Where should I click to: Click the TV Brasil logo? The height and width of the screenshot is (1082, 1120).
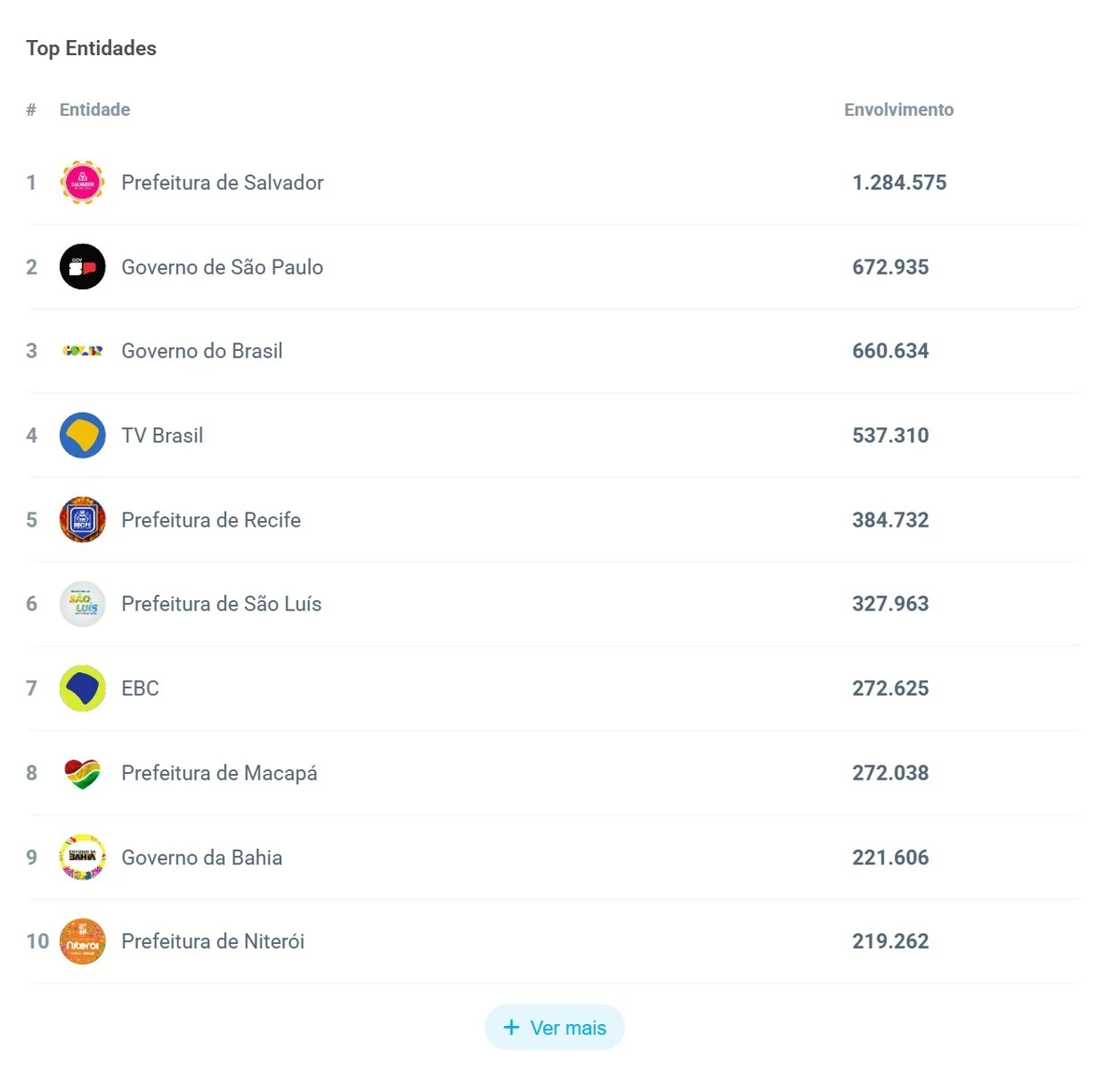click(82, 435)
